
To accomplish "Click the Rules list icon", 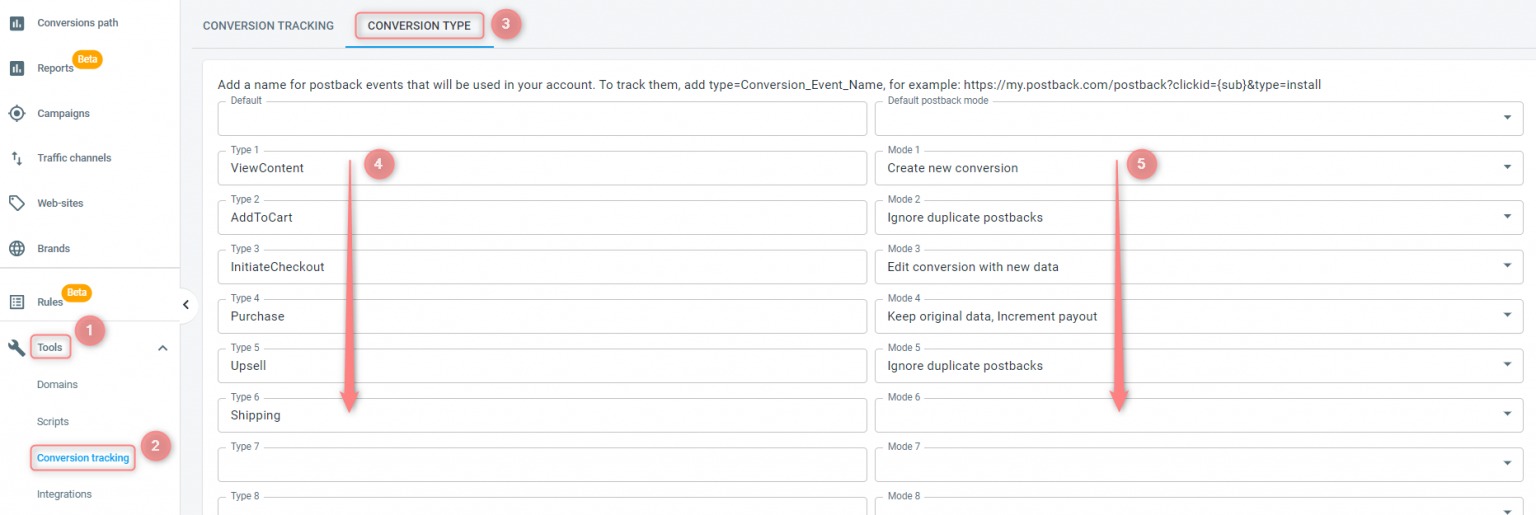I will [17, 302].
